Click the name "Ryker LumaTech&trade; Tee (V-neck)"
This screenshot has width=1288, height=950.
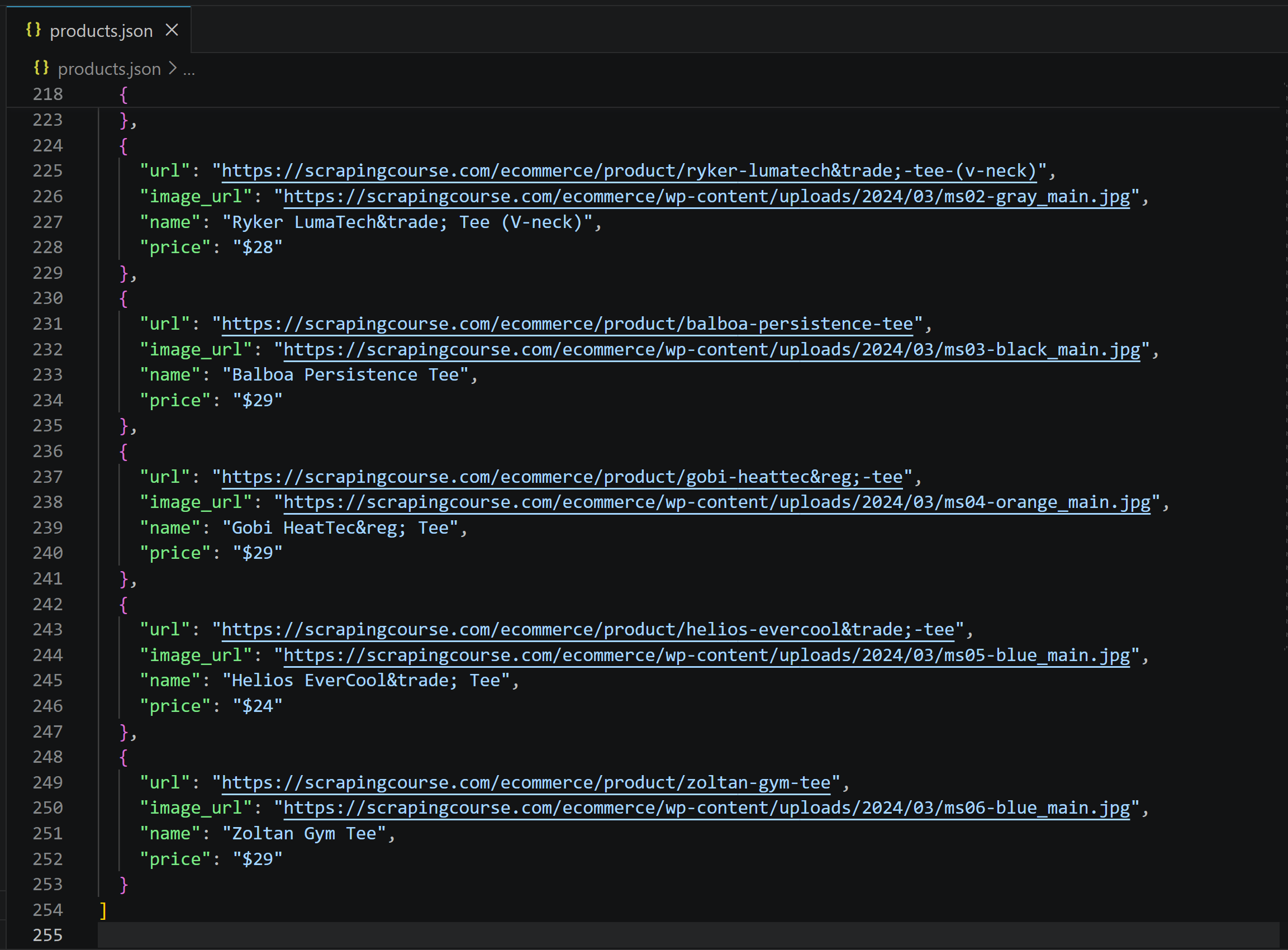coord(408,222)
